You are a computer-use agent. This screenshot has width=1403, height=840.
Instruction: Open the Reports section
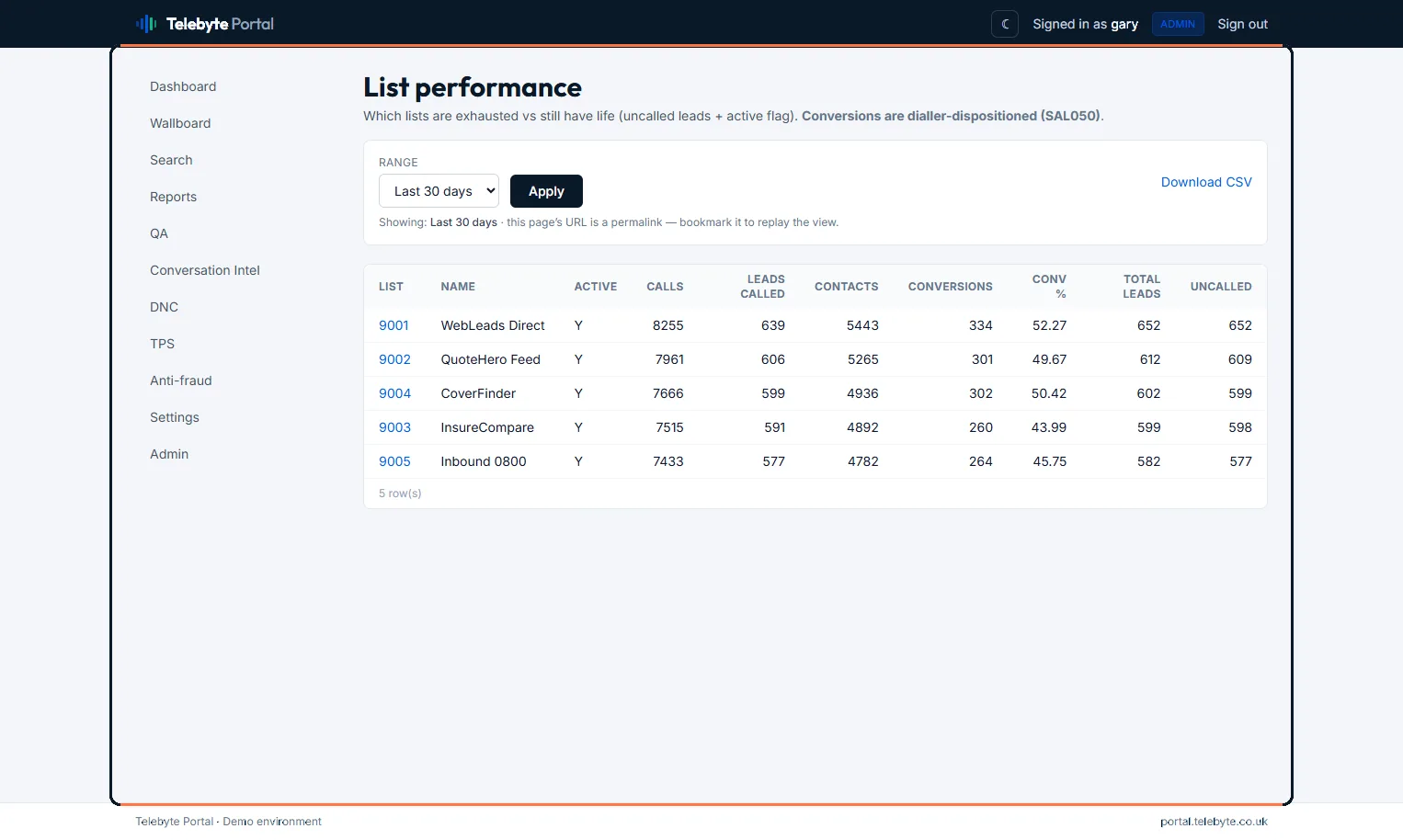click(173, 197)
